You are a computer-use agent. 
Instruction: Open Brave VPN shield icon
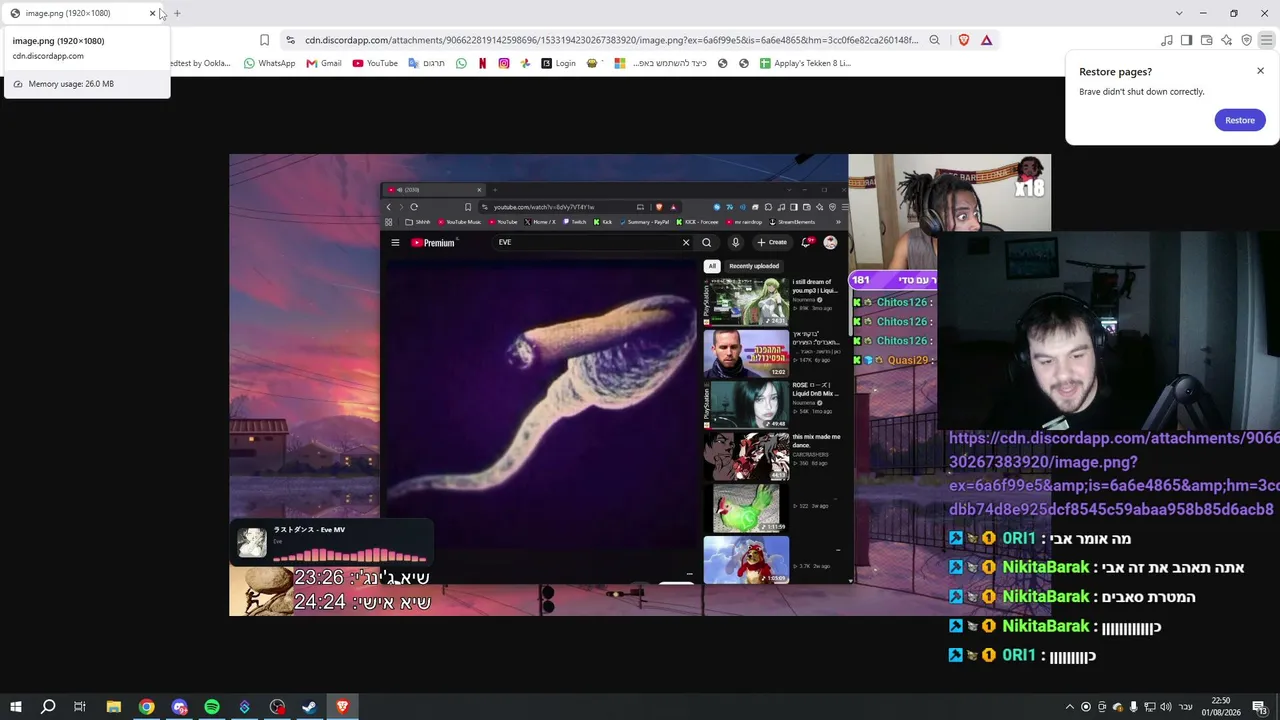(x=1246, y=40)
